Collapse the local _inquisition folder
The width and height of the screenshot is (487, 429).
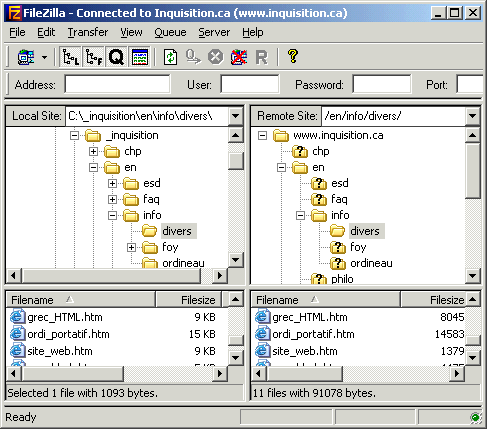74,135
